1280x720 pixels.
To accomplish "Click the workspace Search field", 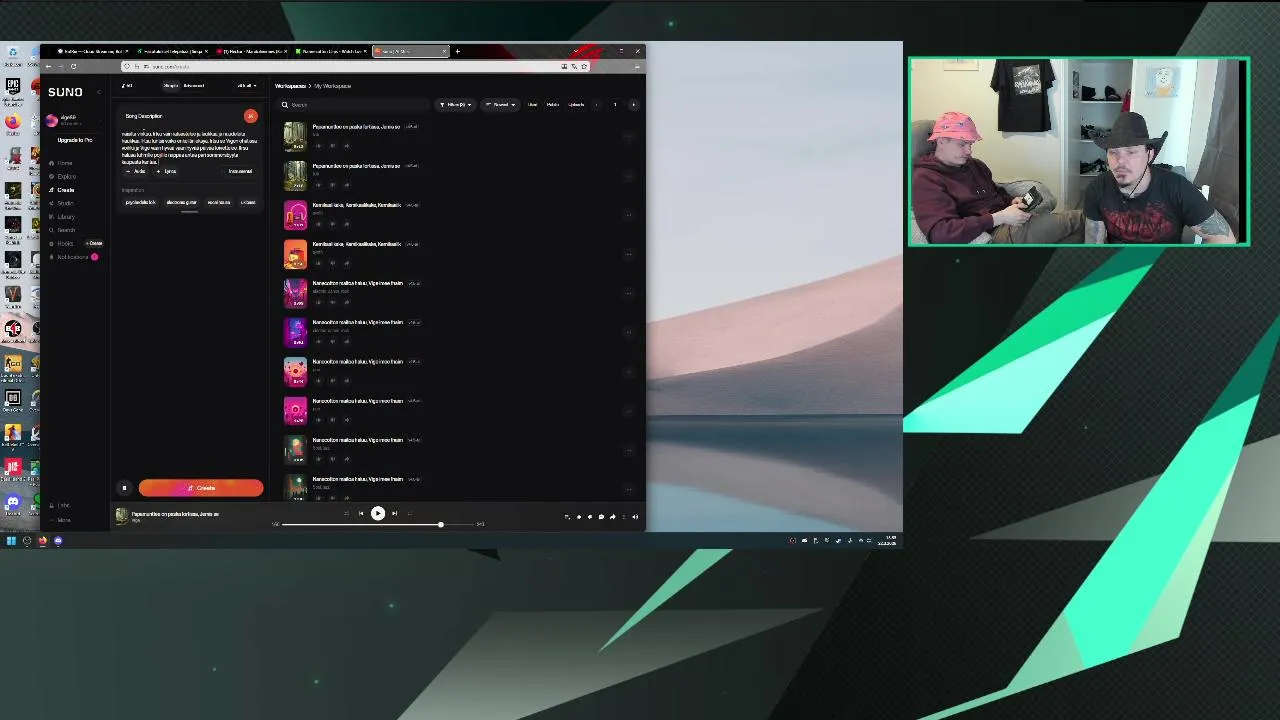I will (354, 105).
